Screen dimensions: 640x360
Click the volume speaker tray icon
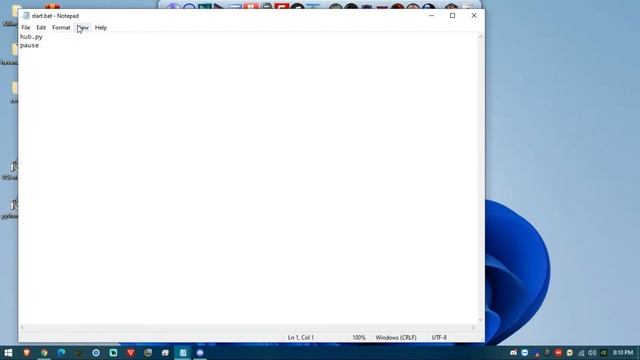click(592, 353)
